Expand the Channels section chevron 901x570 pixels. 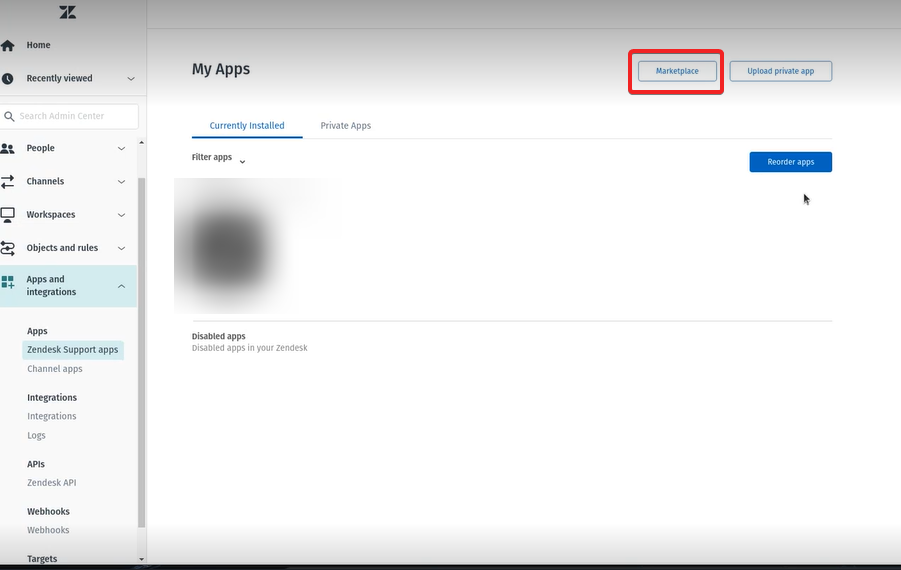tap(121, 182)
